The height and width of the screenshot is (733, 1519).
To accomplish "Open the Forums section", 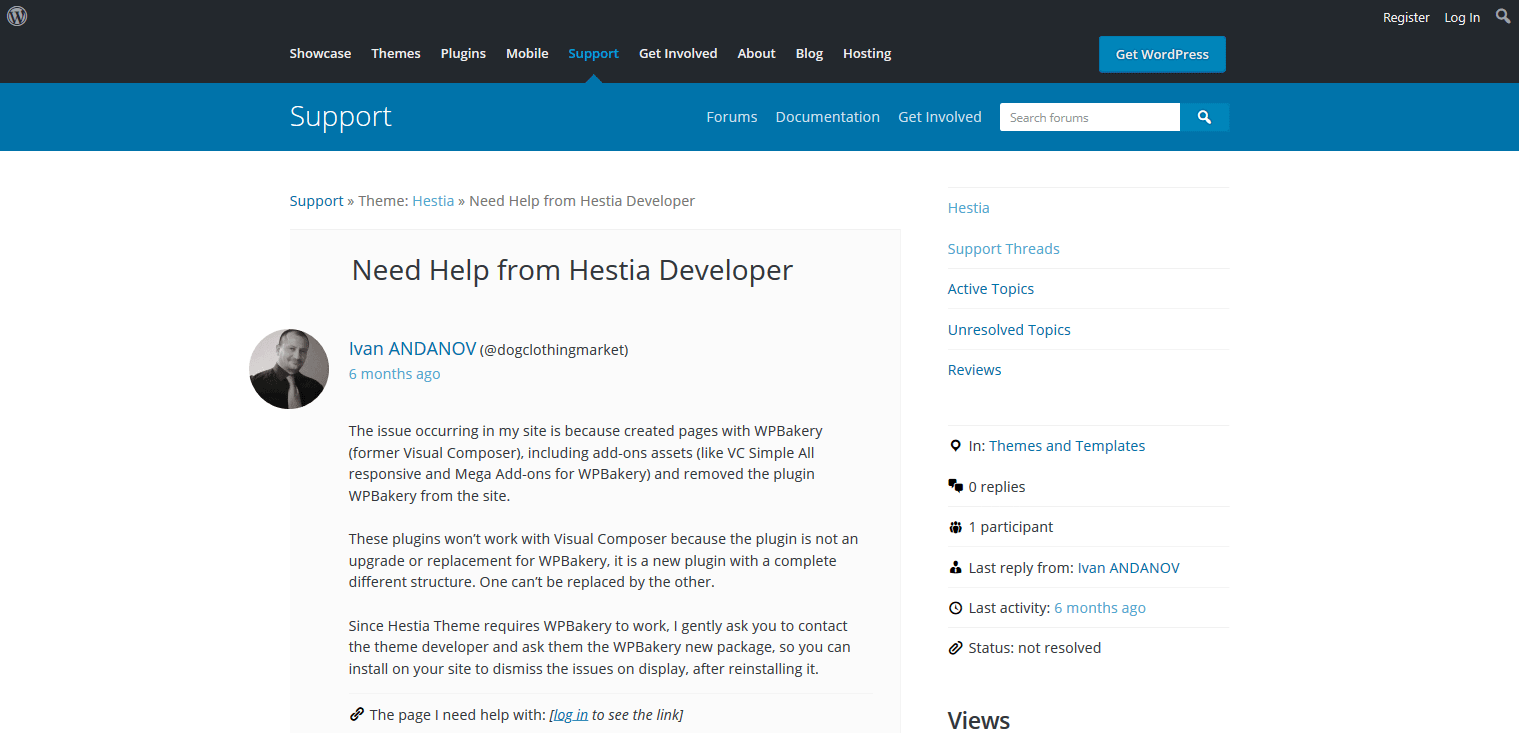I will 731,116.
